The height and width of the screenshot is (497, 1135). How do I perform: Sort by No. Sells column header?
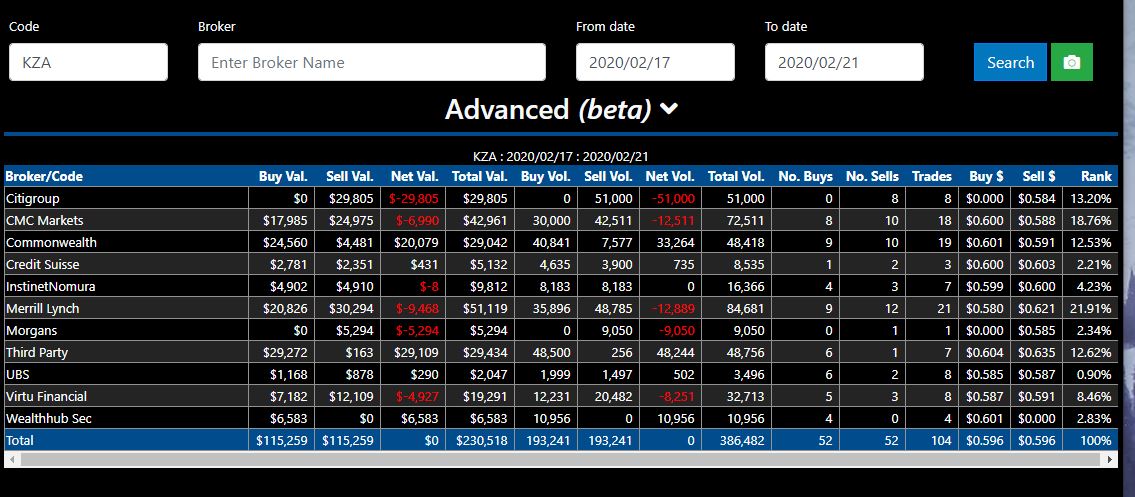(872, 176)
